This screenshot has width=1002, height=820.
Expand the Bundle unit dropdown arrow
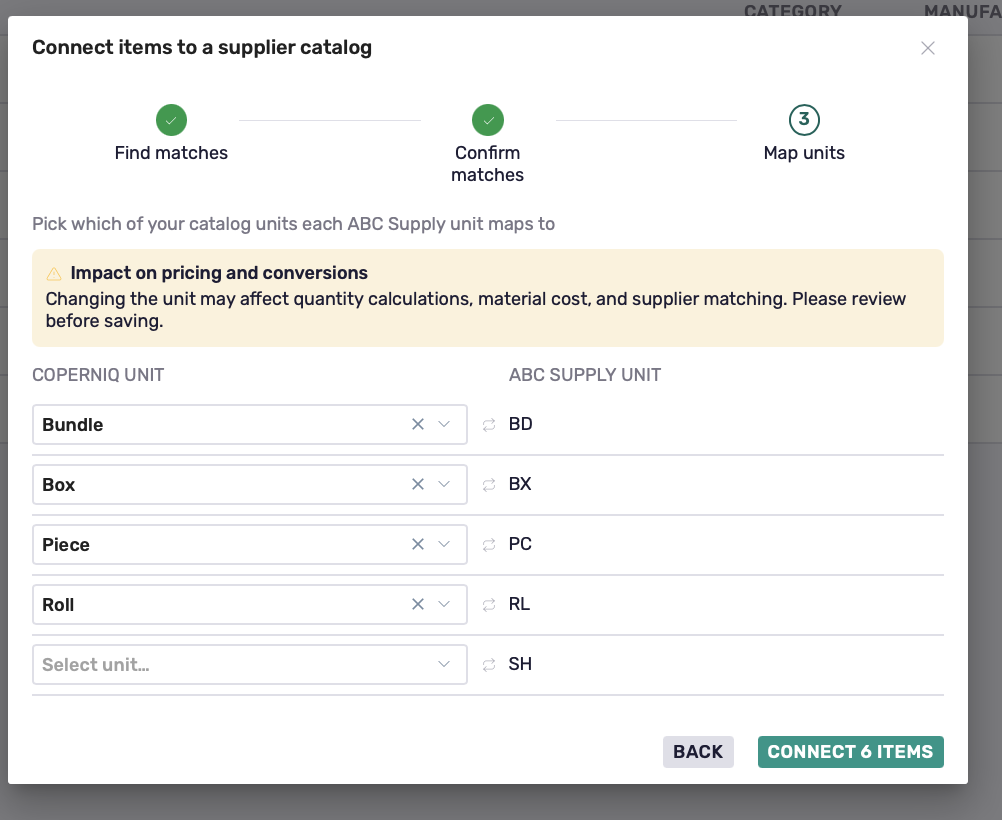click(444, 424)
